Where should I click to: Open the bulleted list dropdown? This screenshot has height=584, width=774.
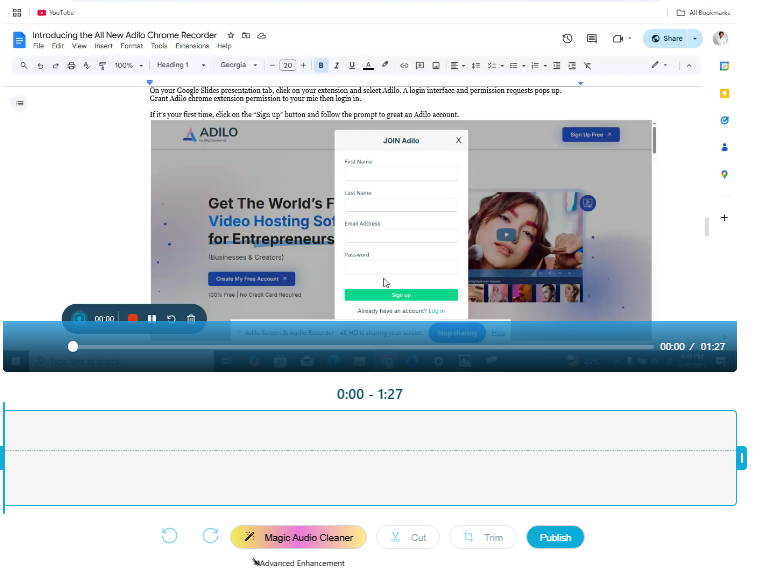click(517, 65)
